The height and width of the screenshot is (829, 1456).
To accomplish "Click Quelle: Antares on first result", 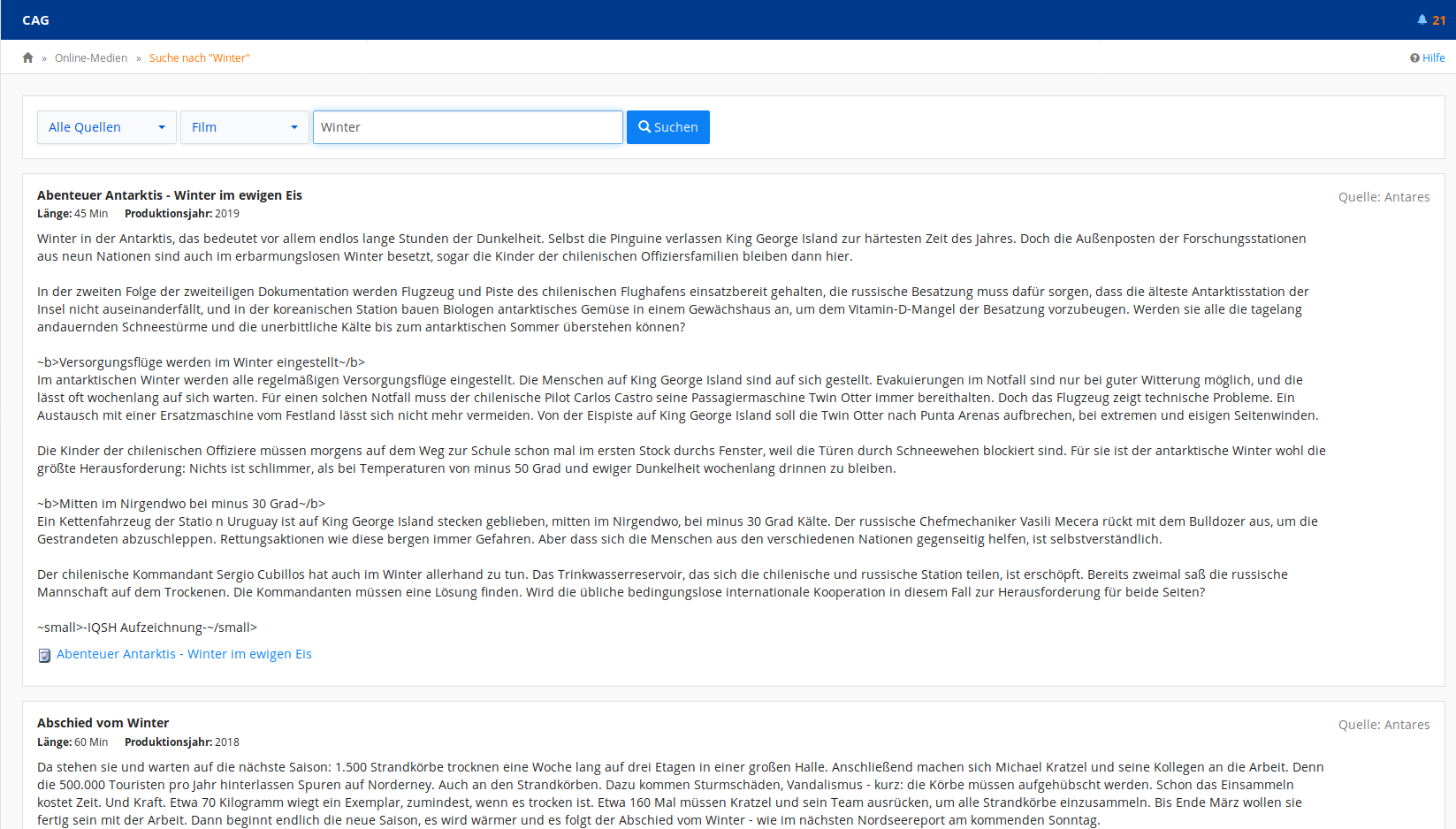I will pyautogui.click(x=1384, y=197).
